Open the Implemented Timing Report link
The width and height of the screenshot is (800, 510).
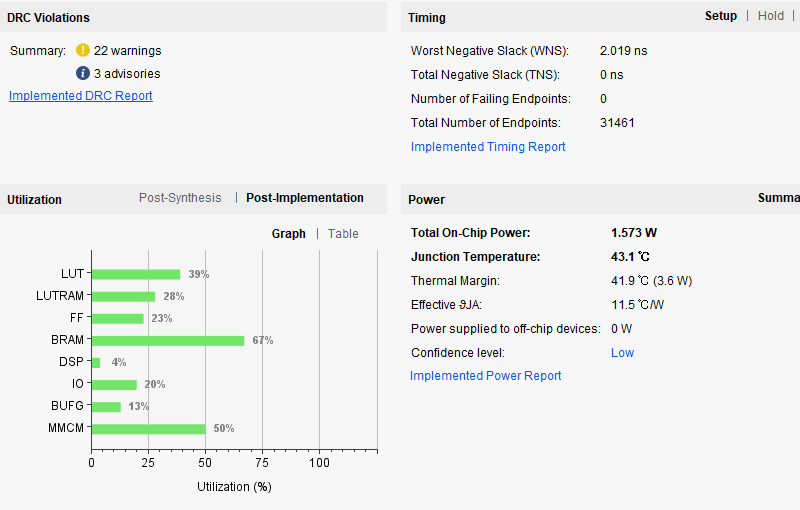tap(488, 147)
